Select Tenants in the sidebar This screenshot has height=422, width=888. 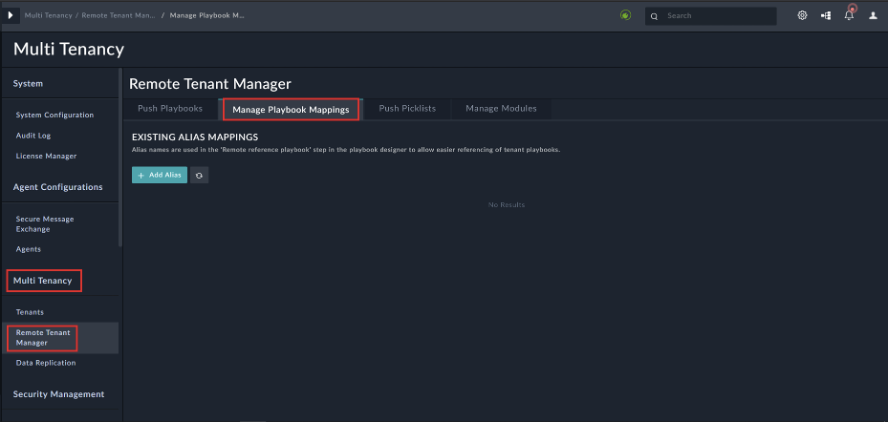pyautogui.click(x=30, y=312)
